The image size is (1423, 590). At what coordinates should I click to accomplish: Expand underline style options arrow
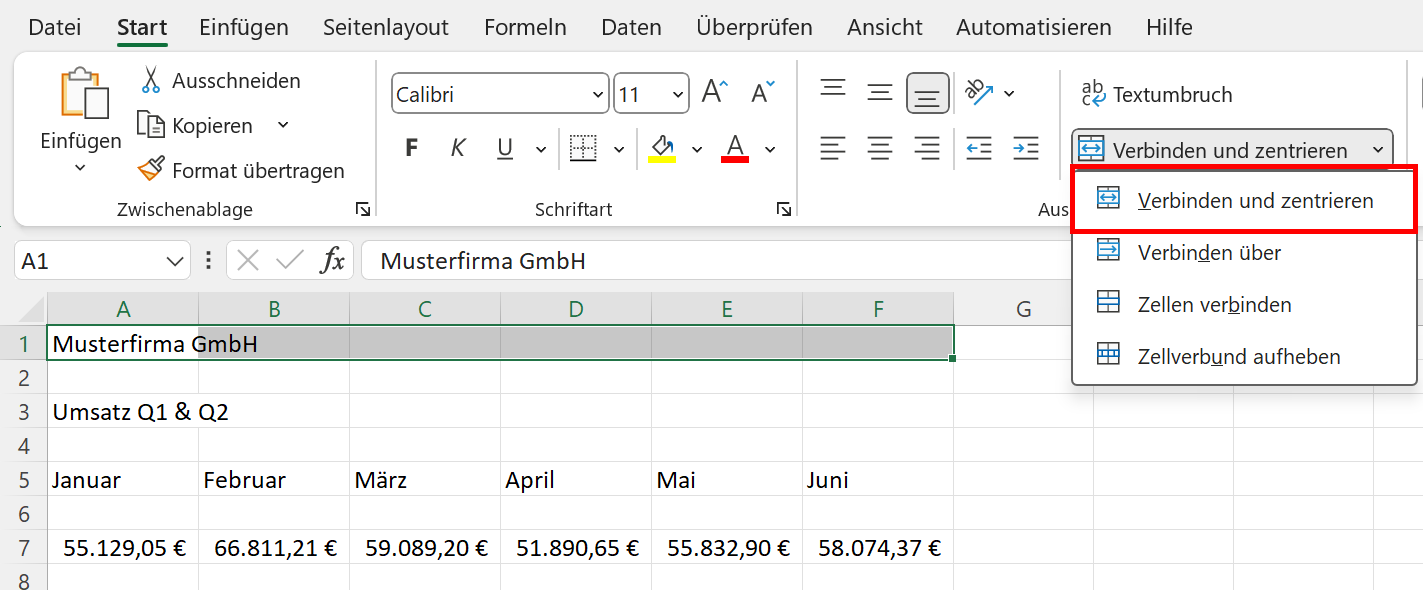tap(541, 150)
